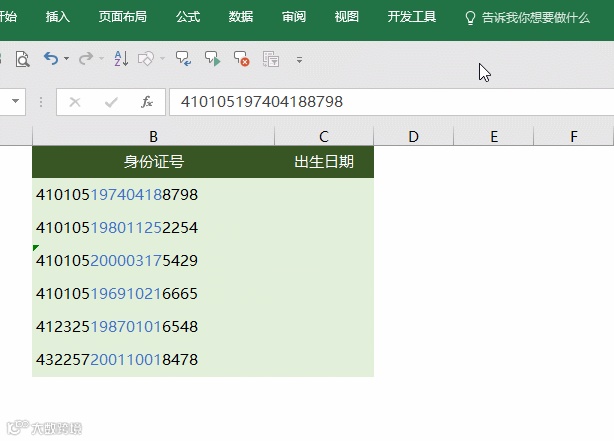This screenshot has height=441, width=614.
Task: Open Customize Quick Access Toolbar dropdown
Action: [299, 60]
